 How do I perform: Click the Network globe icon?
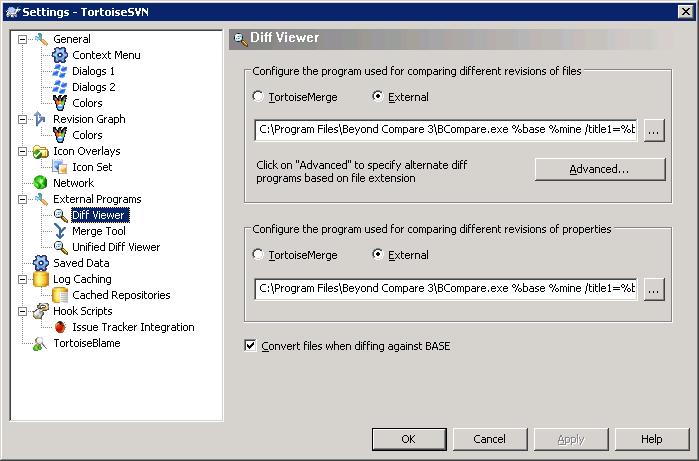pyautogui.click(x=41, y=183)
